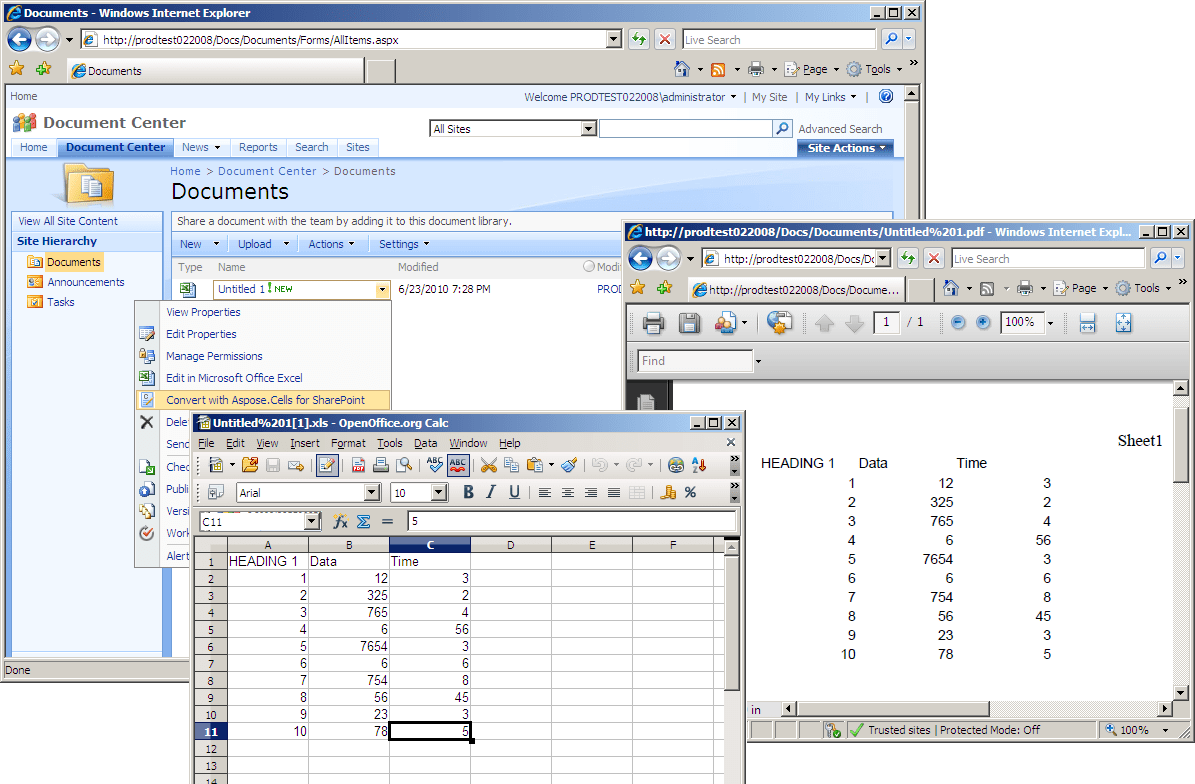Click the Print icon in PDF viewer toolbar
This screenshot has width=1195, height=784.
click(x=653, y=323)
